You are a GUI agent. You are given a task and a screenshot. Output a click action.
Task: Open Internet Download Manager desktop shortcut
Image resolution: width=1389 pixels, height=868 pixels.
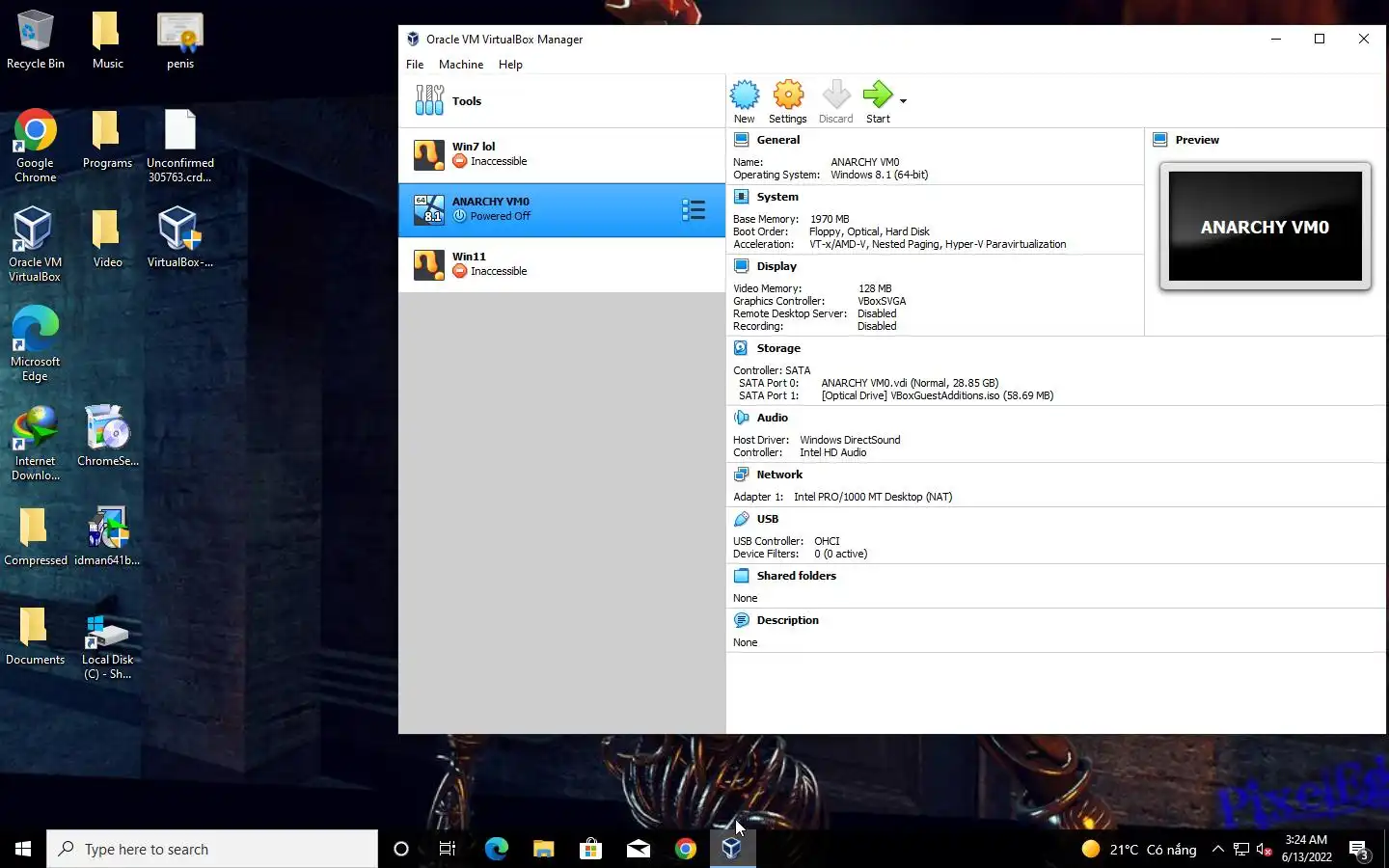[35, 444]
